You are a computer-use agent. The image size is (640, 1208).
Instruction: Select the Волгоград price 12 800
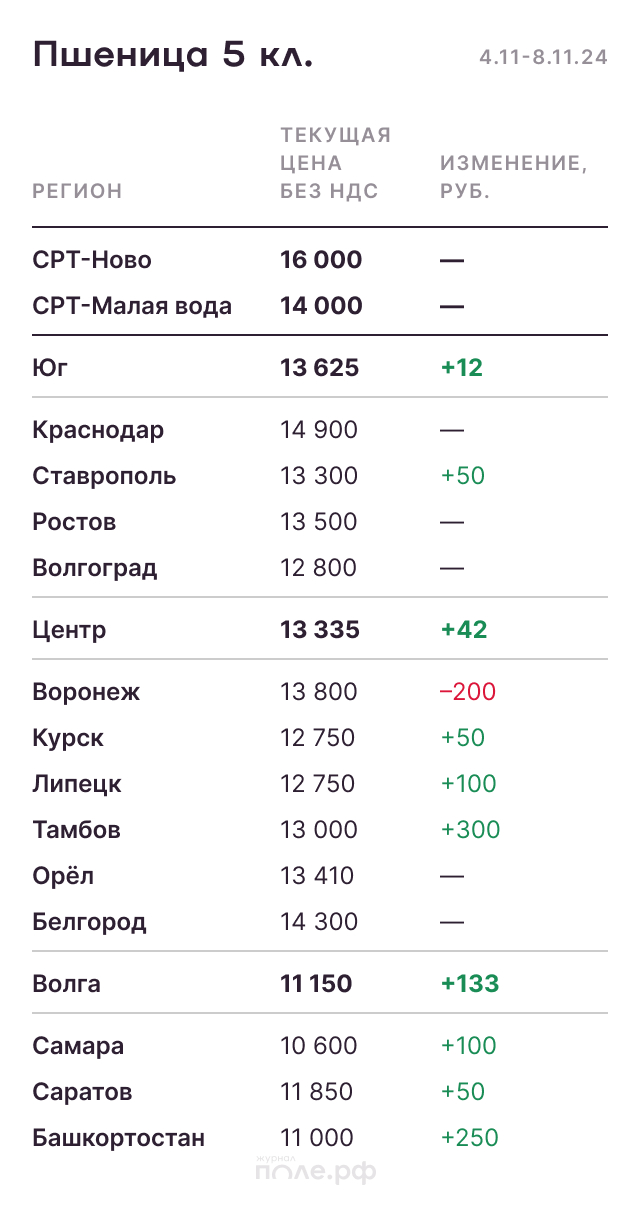tap(318, 568)
